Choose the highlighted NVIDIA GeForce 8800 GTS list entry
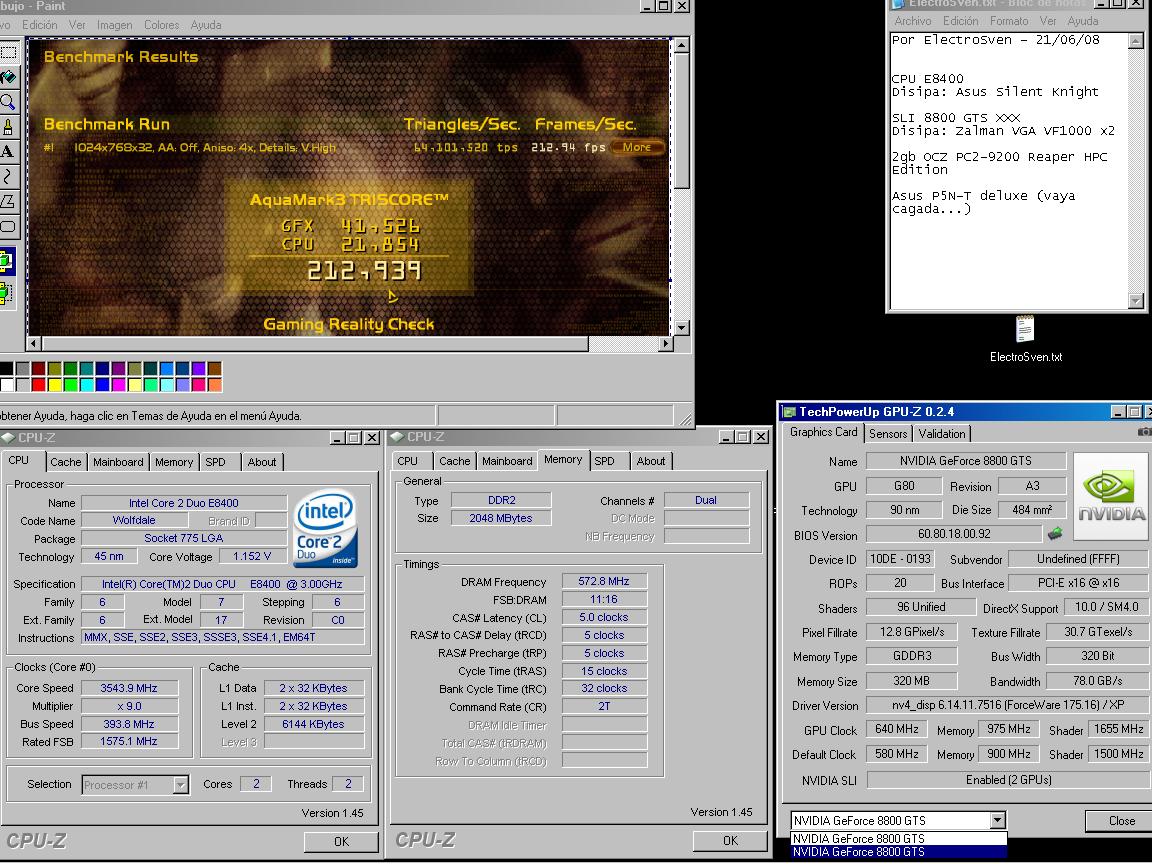Viewport: 1152px width, 864px height. coord(898,852)
